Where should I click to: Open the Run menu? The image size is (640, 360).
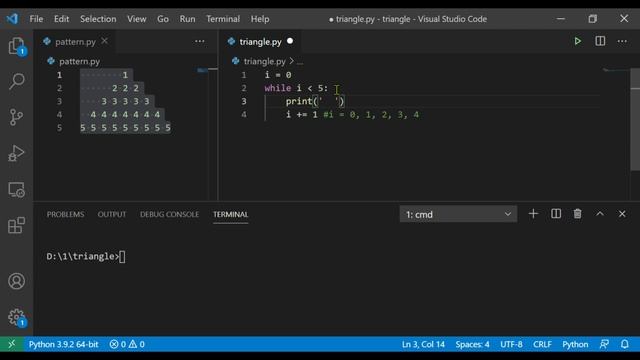click(x=187, y=19)
